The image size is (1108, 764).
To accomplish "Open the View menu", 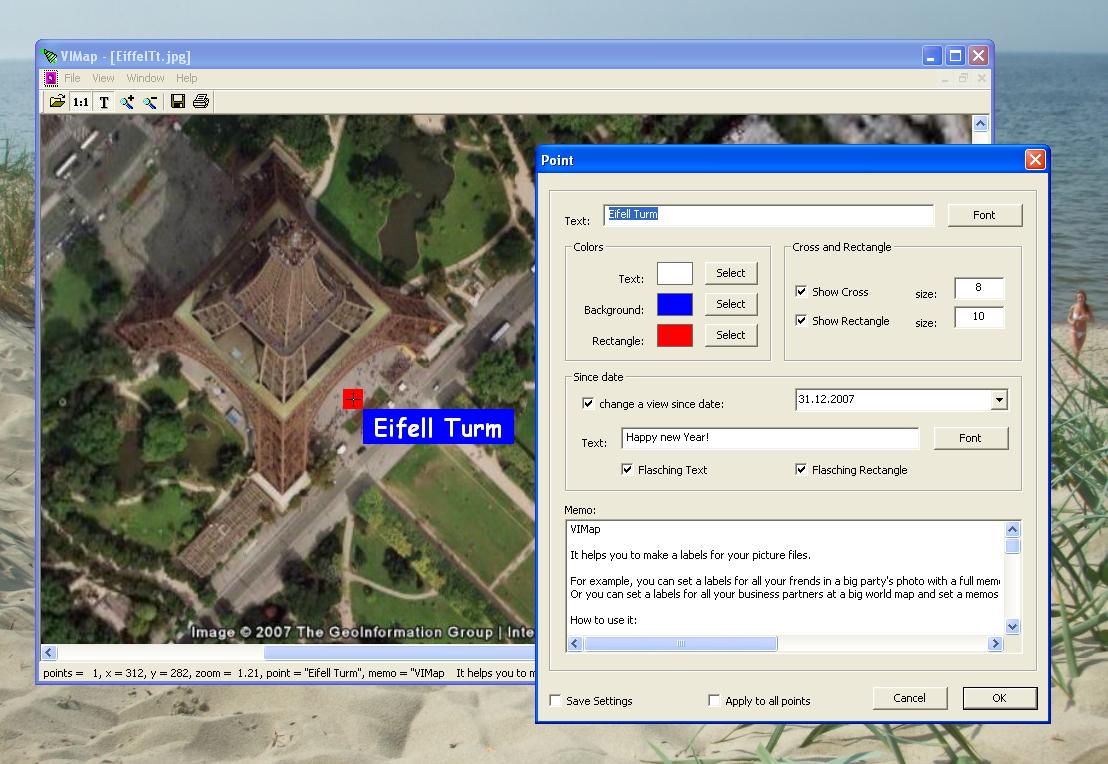I will click(103, 77).
